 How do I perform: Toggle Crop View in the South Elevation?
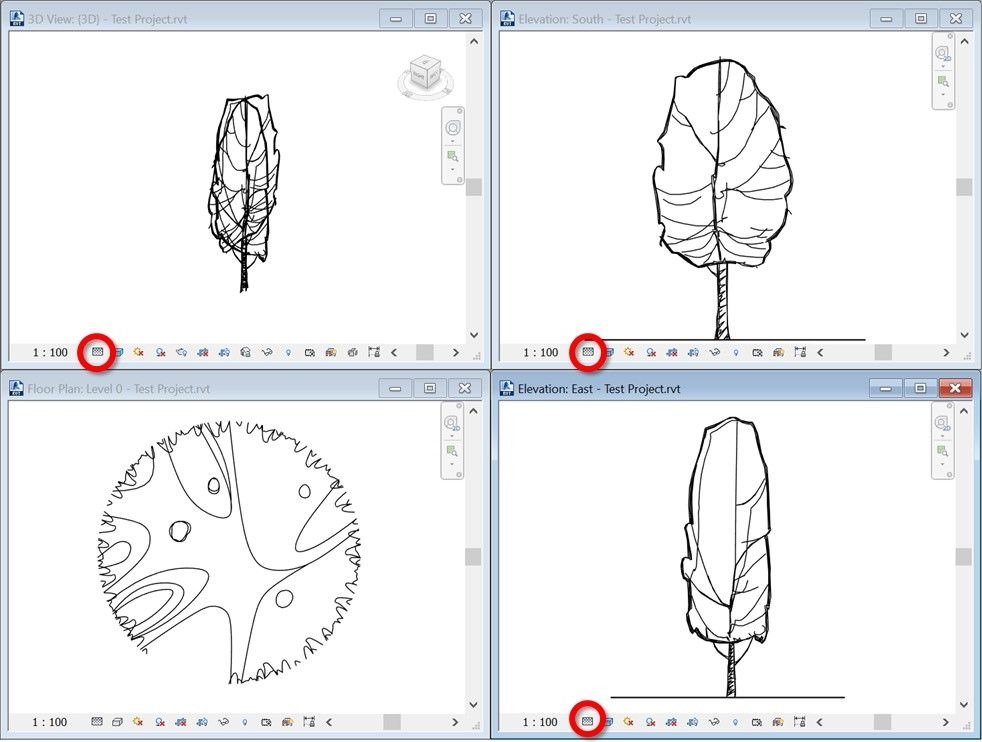pos(672,352)
